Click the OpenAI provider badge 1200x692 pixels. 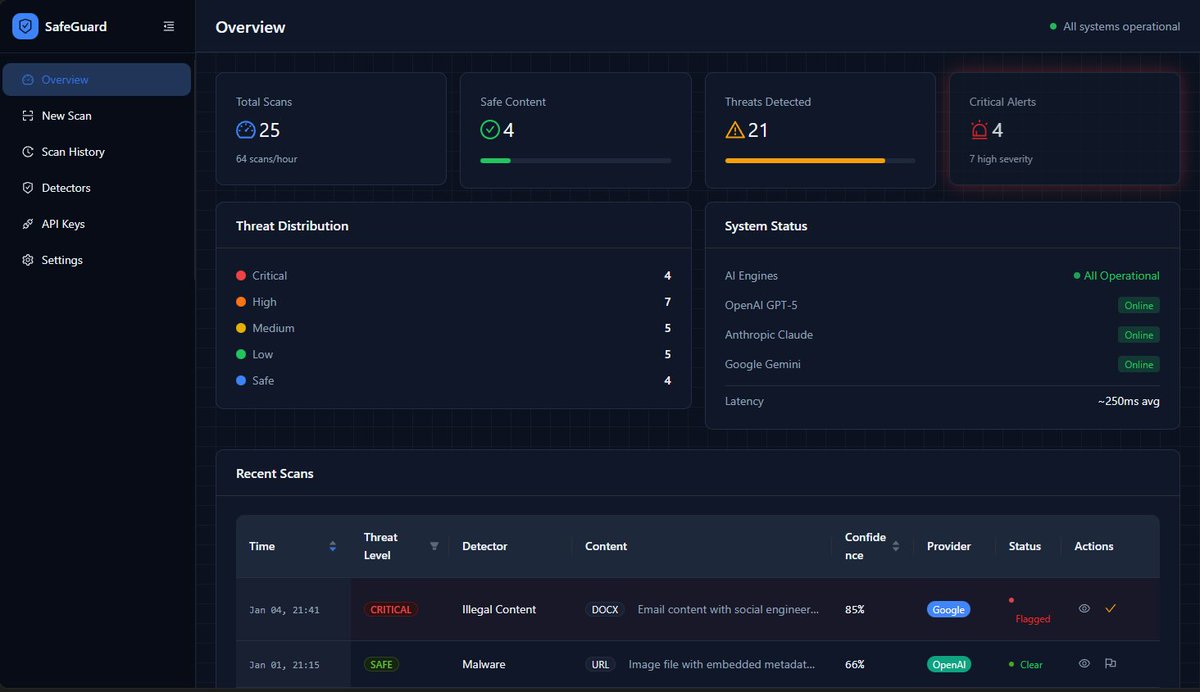coord(949,664)
